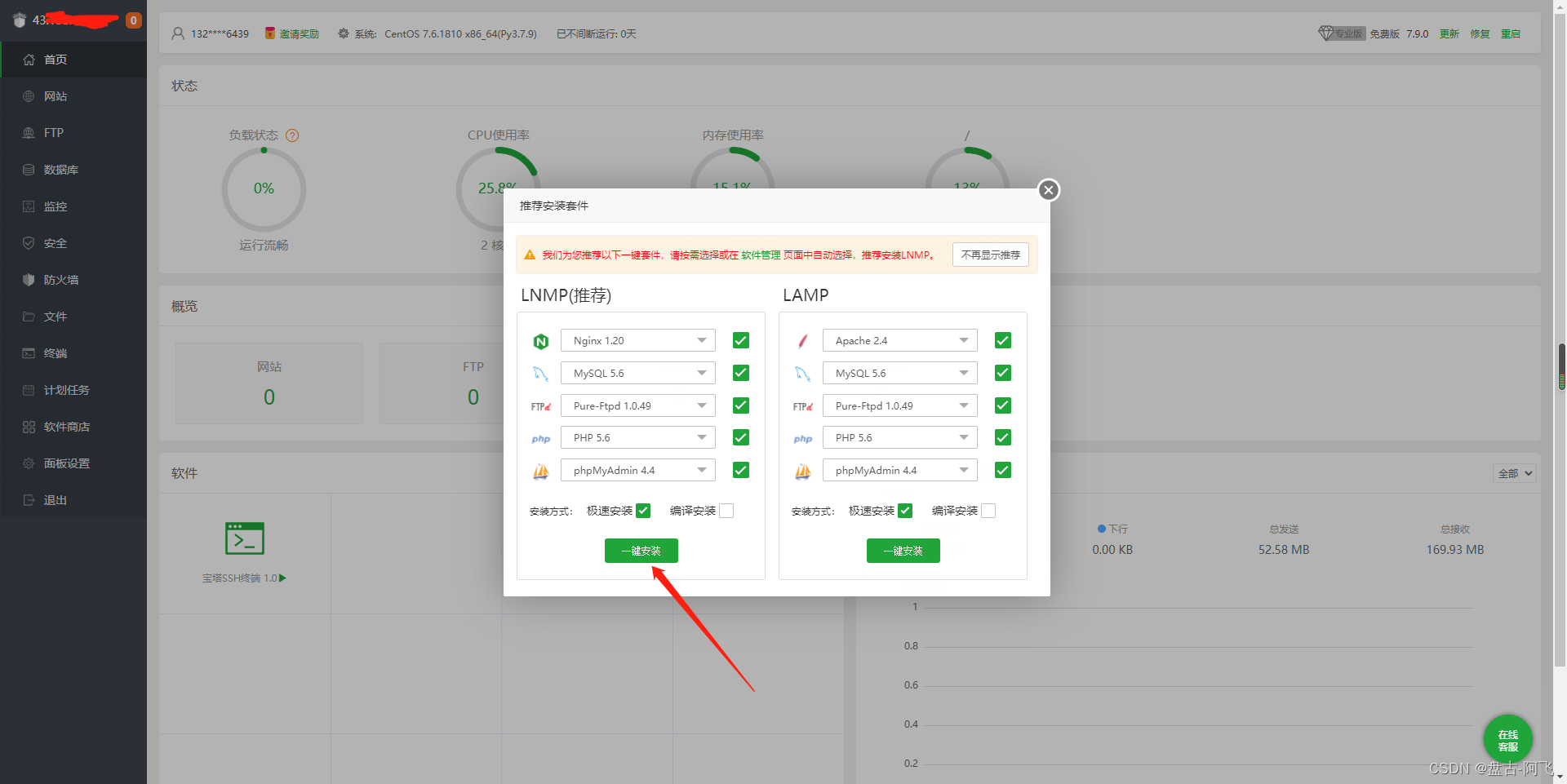
Task: Open the LAMP MySQL 5.6 dropdown
Action: coord(900,373)
